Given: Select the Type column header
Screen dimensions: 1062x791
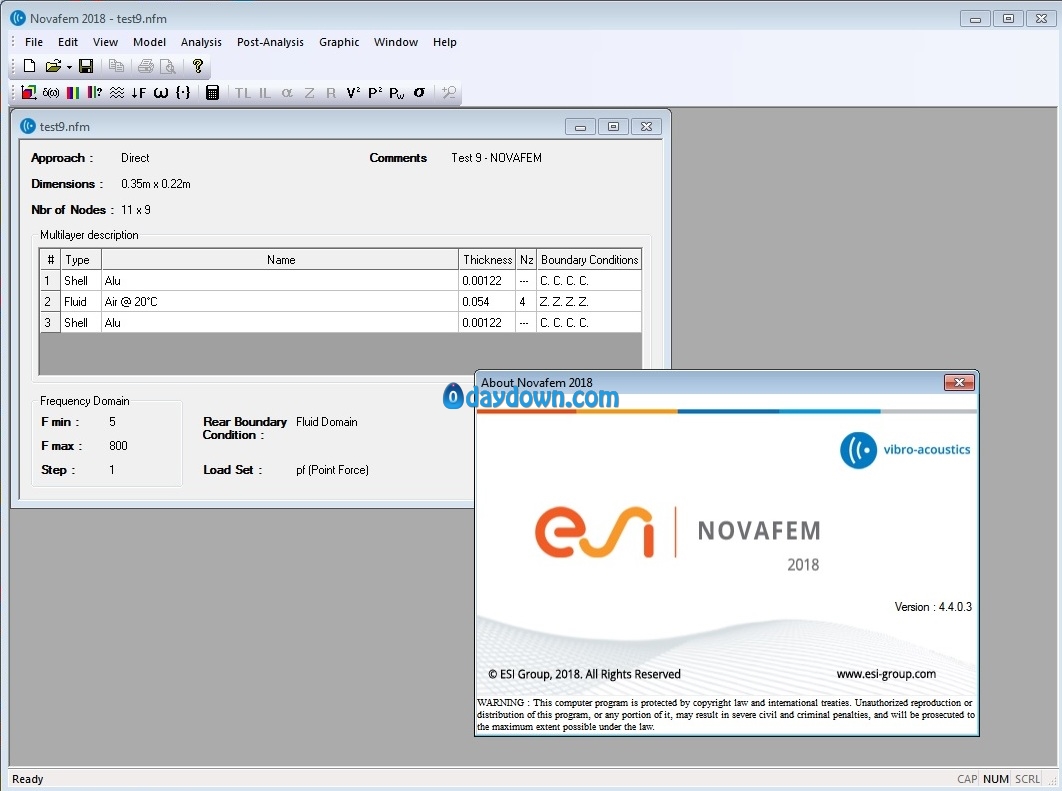Looking at the screenshot, I should pos(81,260).
